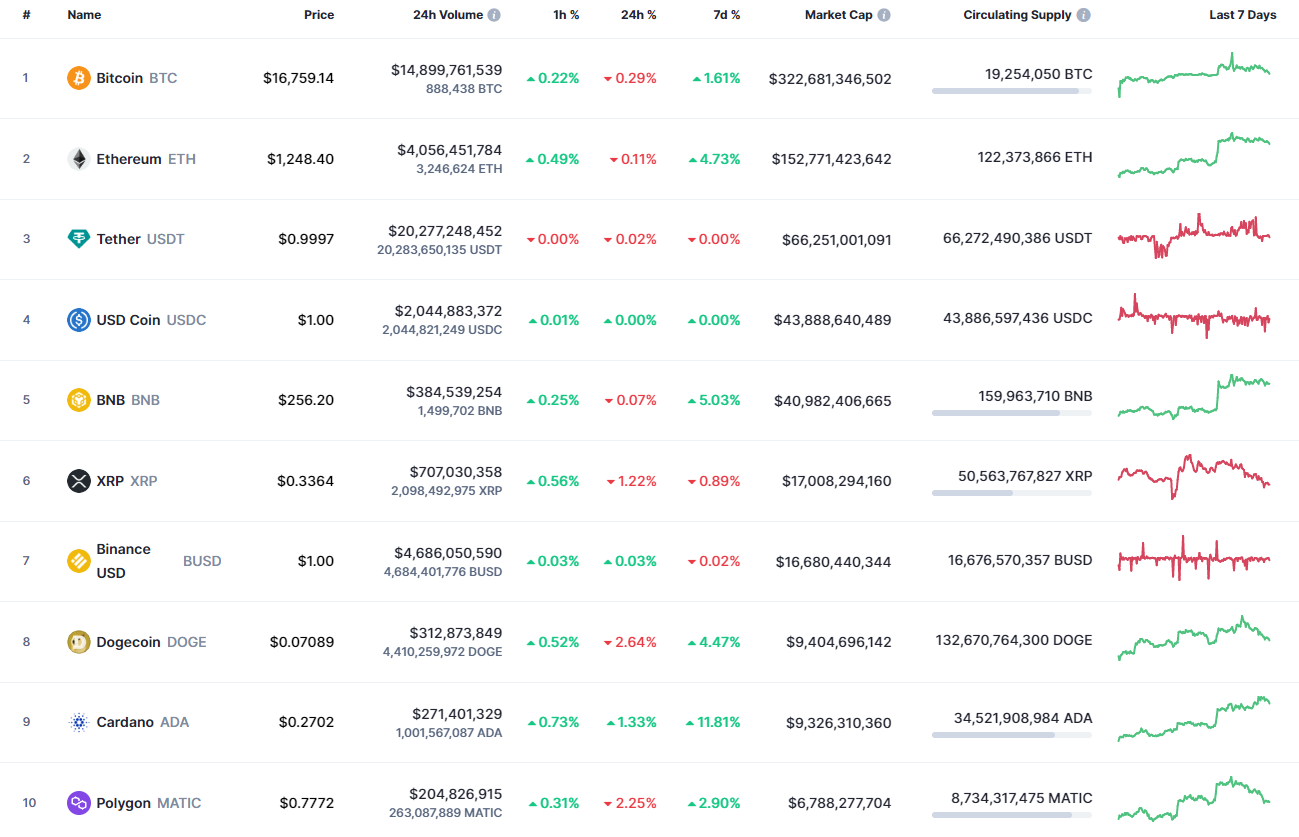Click the Binance USD logo
Viewport: 1299px width, 837px height.
tap(78, 560)
